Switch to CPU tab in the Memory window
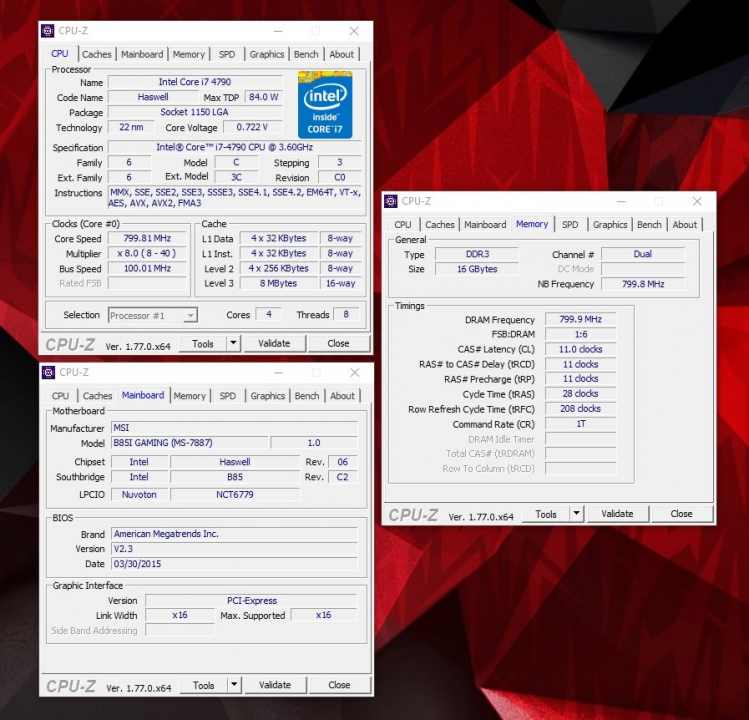The height and width of the screenshot is (720, 749). tap(403, 225)
